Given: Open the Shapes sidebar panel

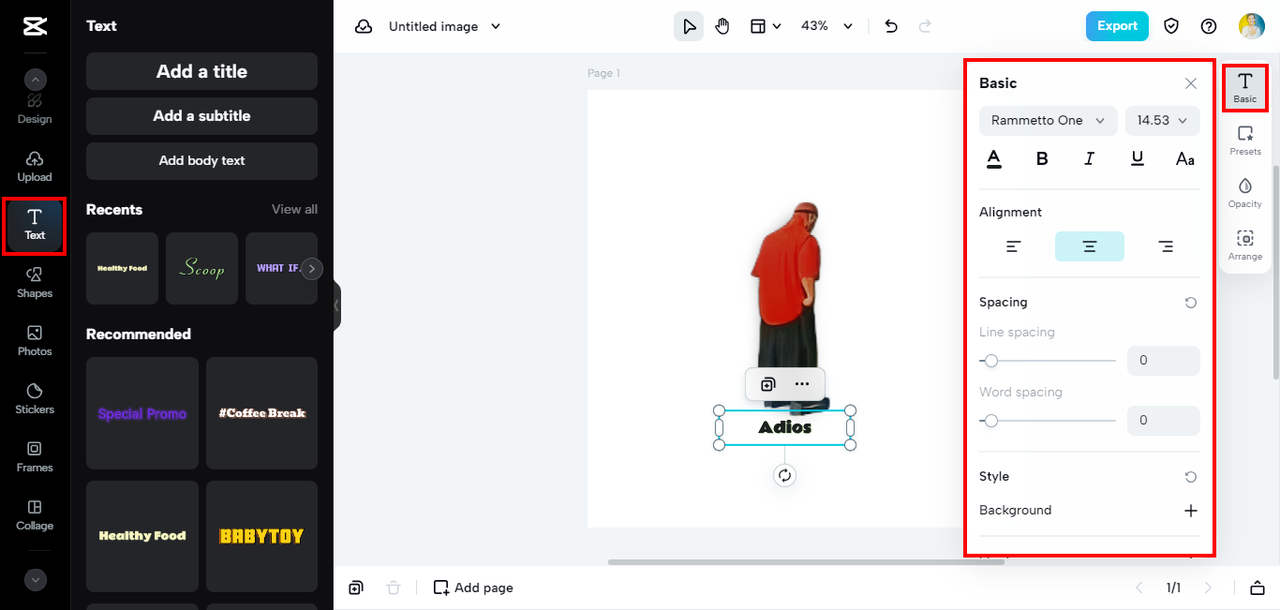Looking at the screenshot, I should click(x=35, y=283).
